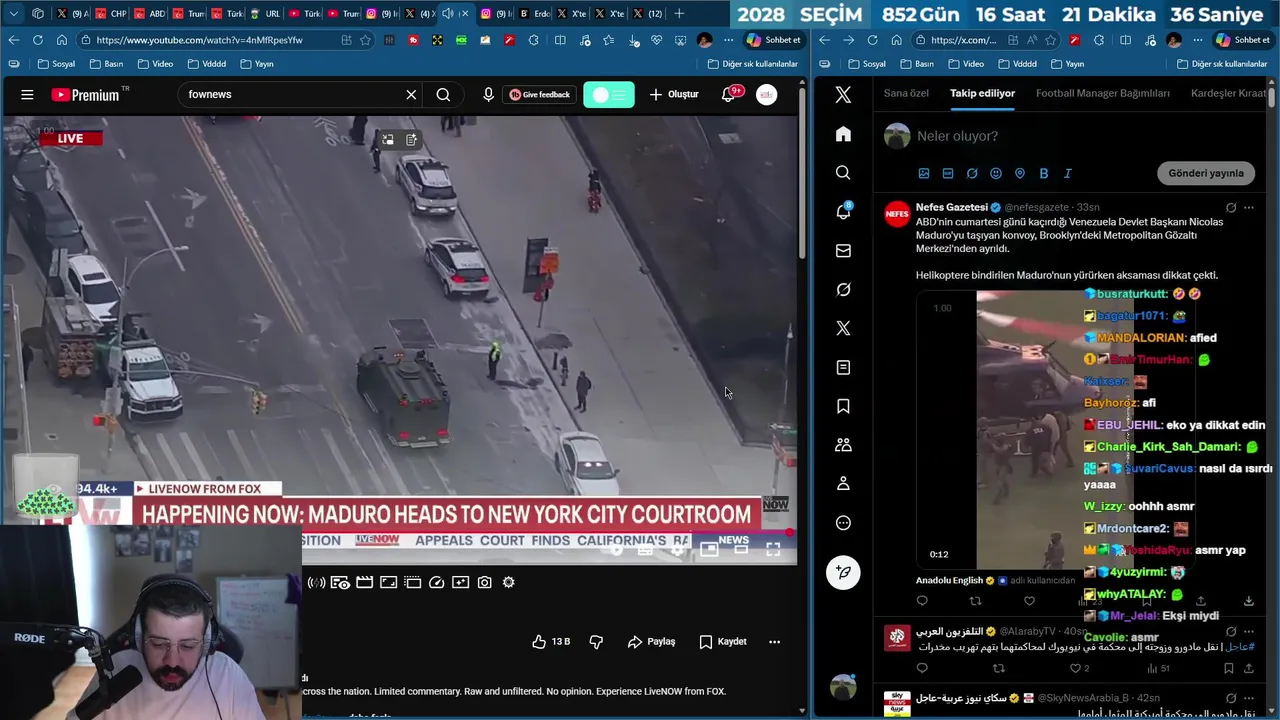
Task: Click the broadcast waves toolbar icon
Action: (316, 582)
